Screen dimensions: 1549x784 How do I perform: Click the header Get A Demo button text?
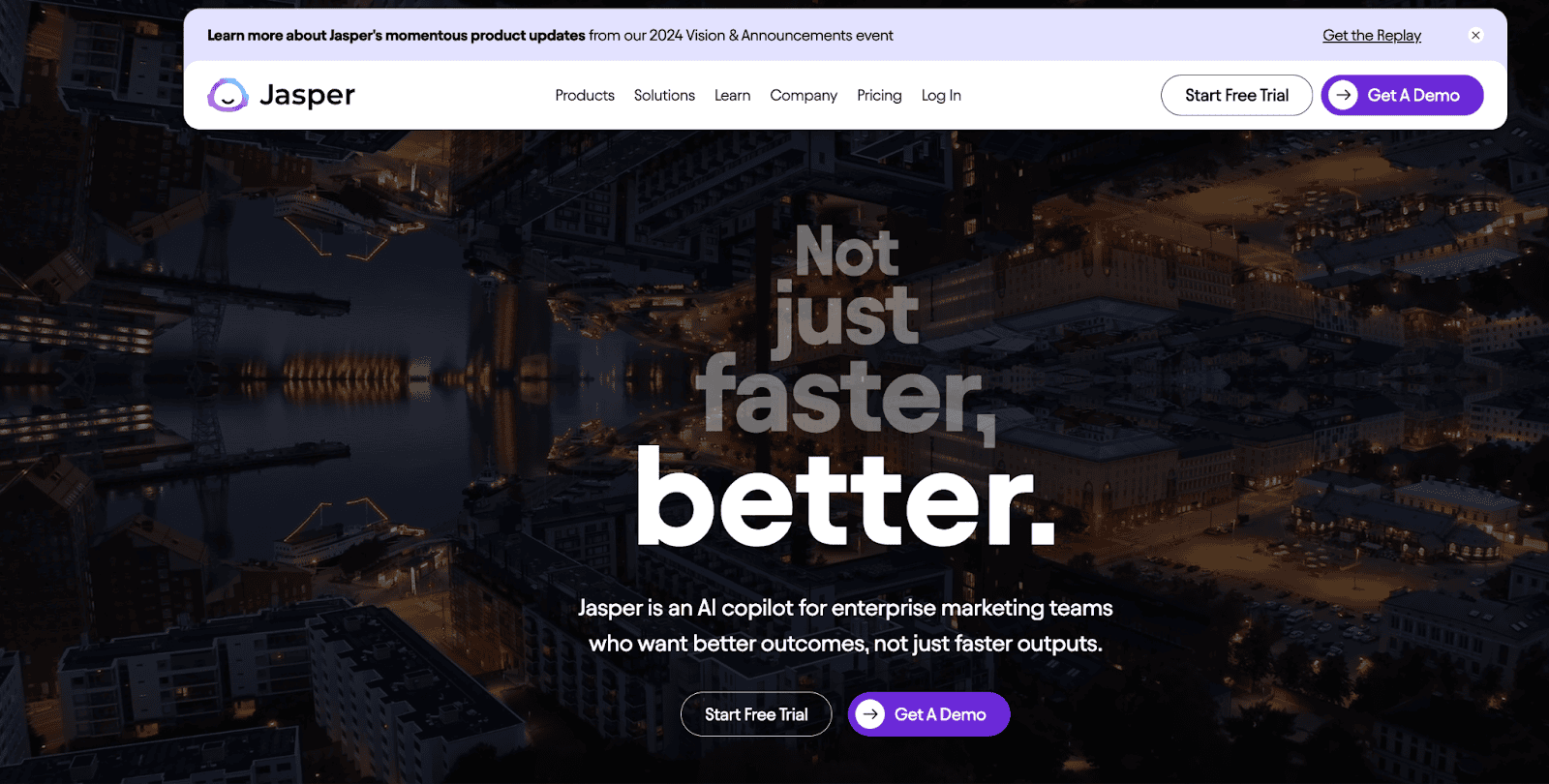(1413, 95)
